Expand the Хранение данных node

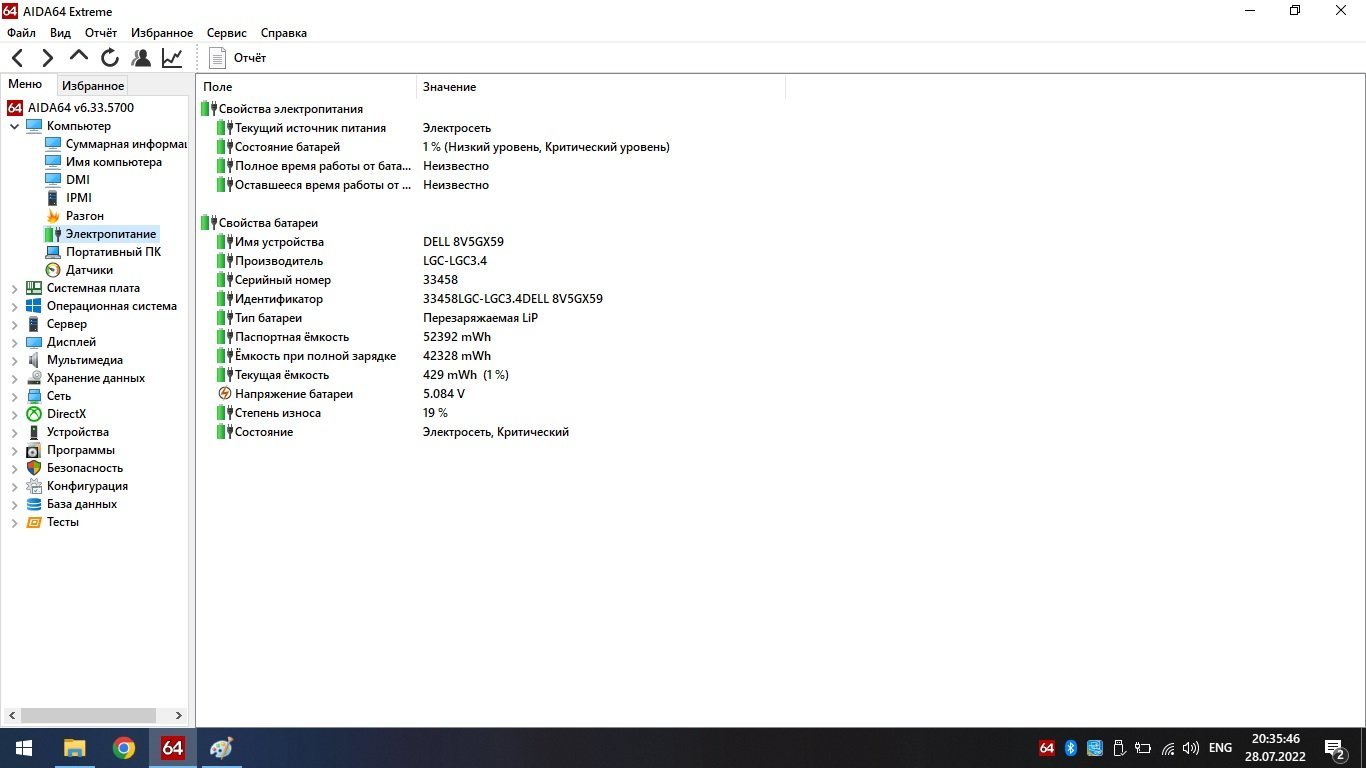pos(15,378)
